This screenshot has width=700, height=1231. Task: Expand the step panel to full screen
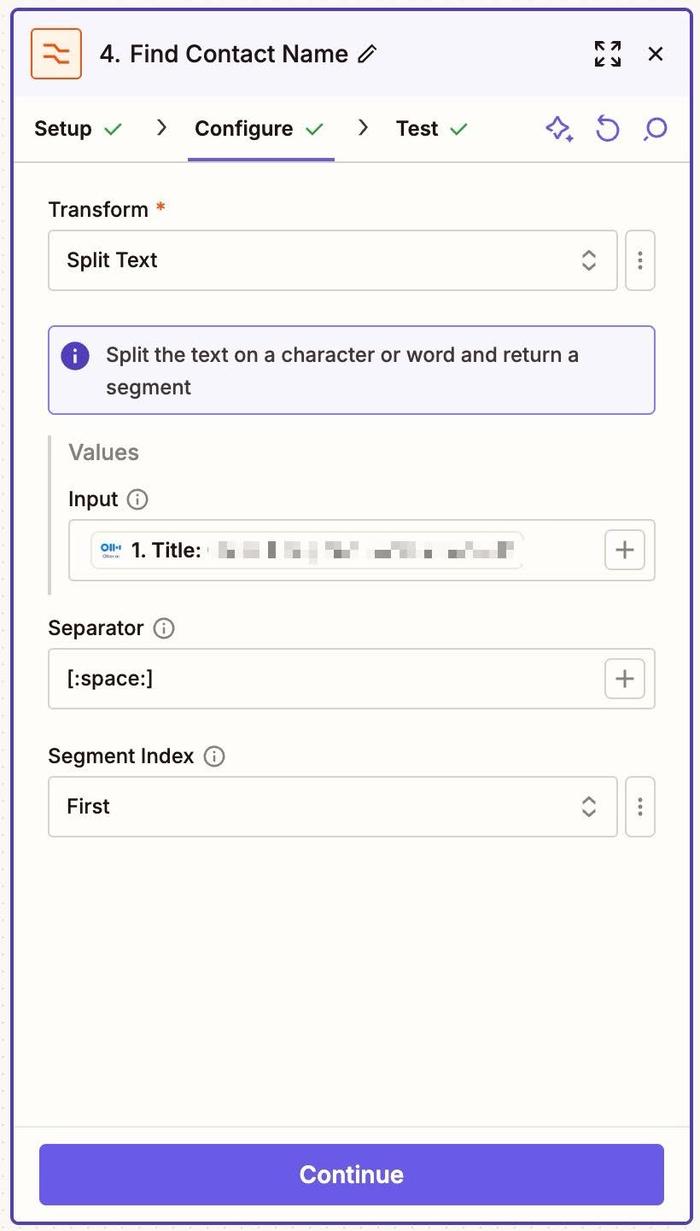[607, 54]
